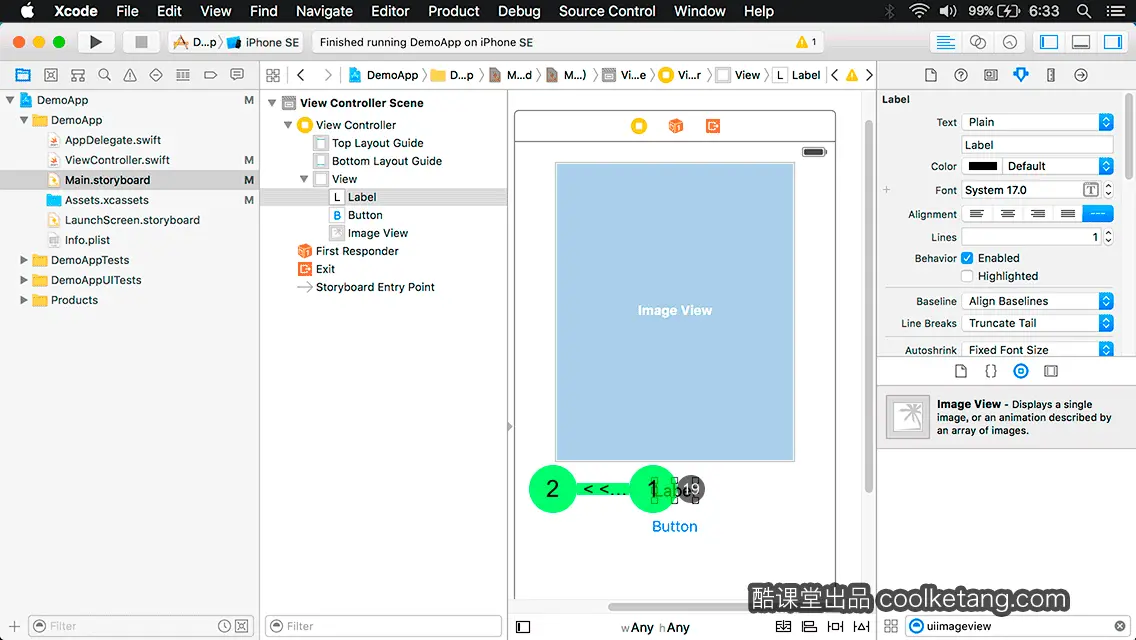Open the Baseline dropdown
1136x640 pixels.
[x=1037, y=301]
